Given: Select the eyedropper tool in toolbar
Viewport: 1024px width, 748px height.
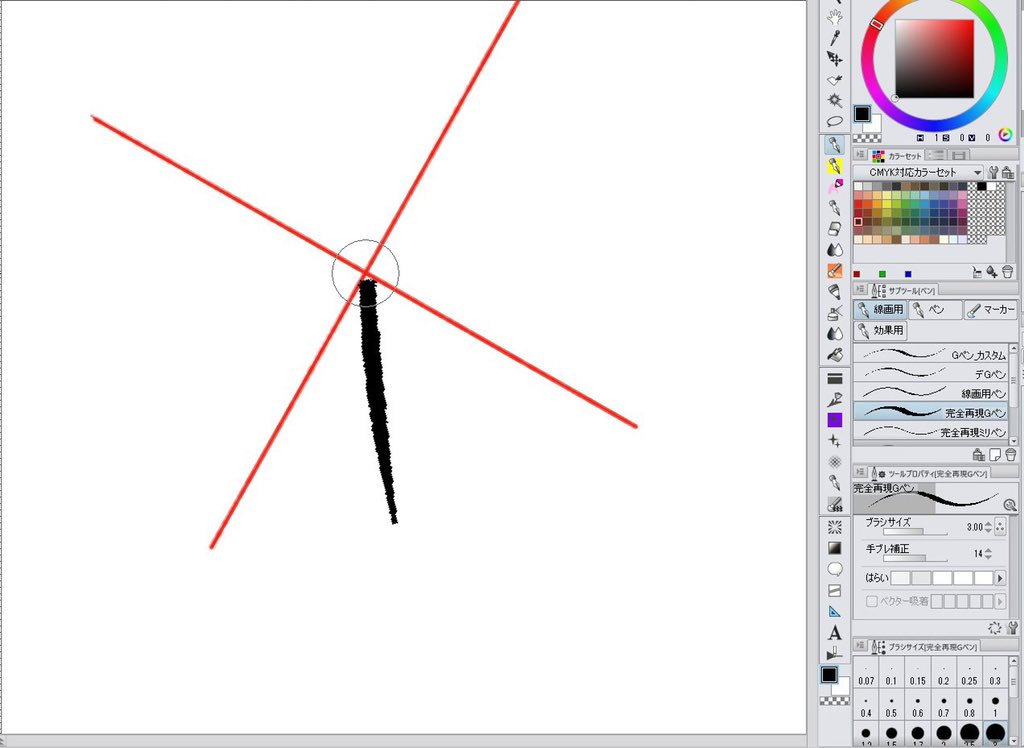Looking at the screenshot, I should pyautogui.click(x=835, y=37).
